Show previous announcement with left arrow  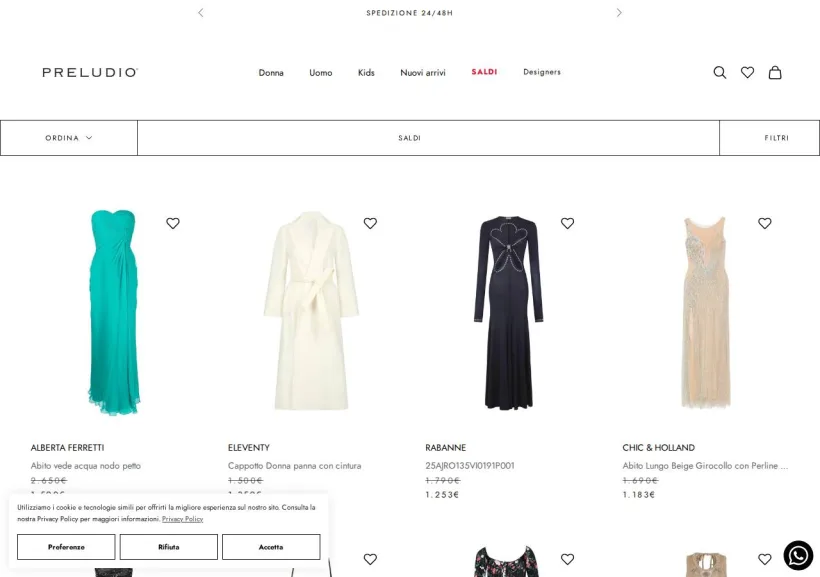(201, 13)
